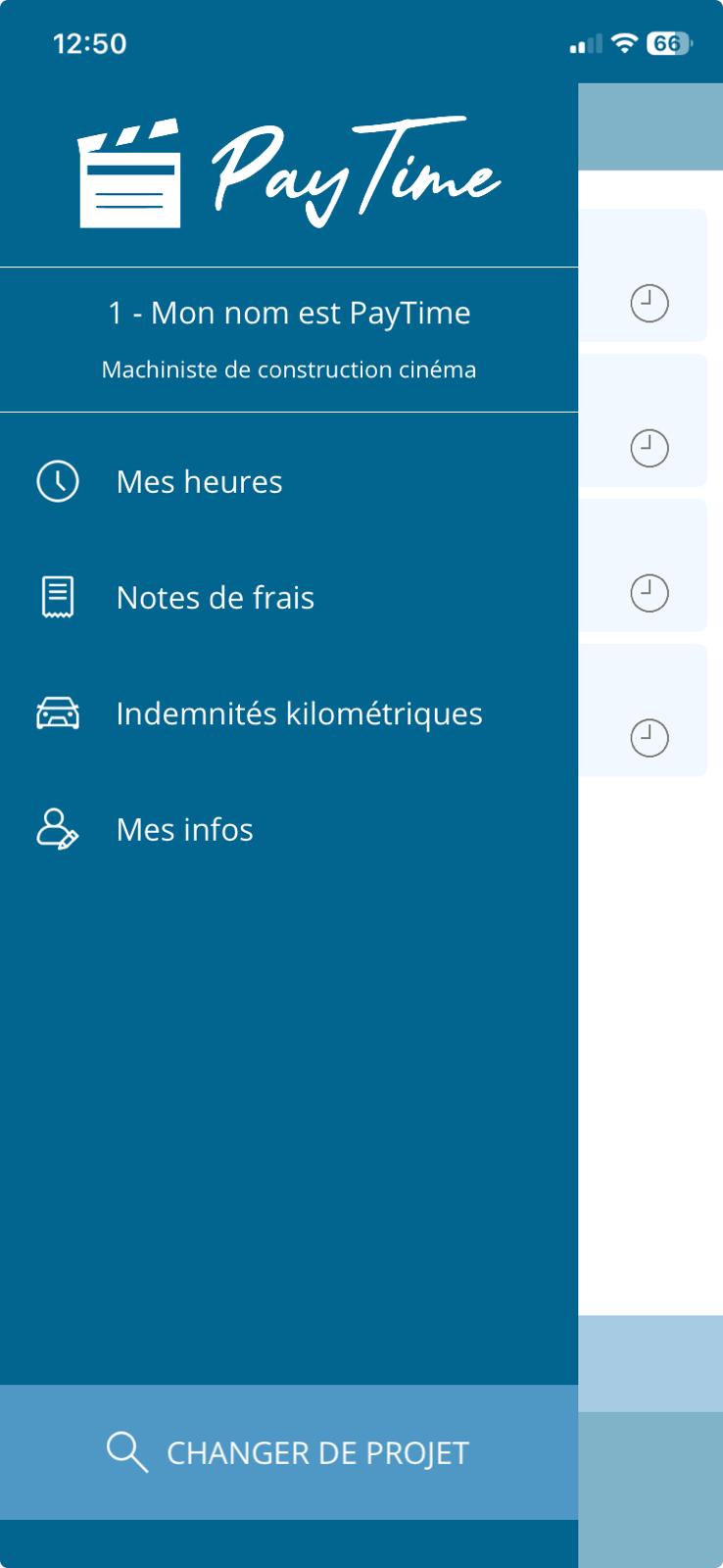Tap the Wi-Fi indicator in the status bar

pyautogui.click(x=623, y=43)
